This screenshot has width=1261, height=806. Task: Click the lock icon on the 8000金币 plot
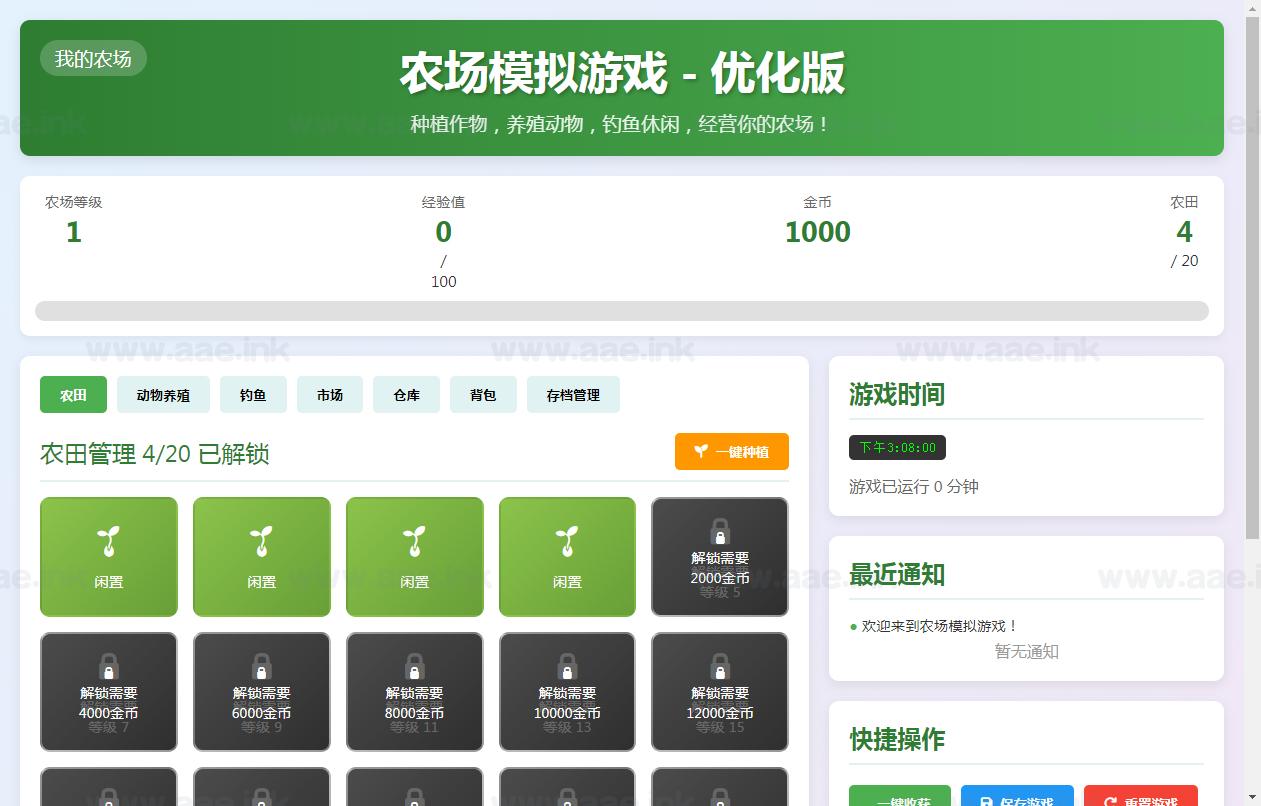pyautogui.click(x=414, y=666)
